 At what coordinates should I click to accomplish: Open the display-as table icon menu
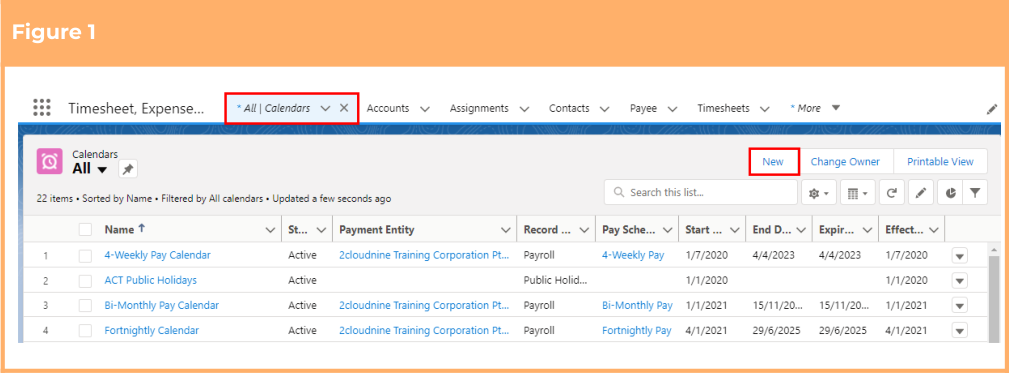[858, 193]
